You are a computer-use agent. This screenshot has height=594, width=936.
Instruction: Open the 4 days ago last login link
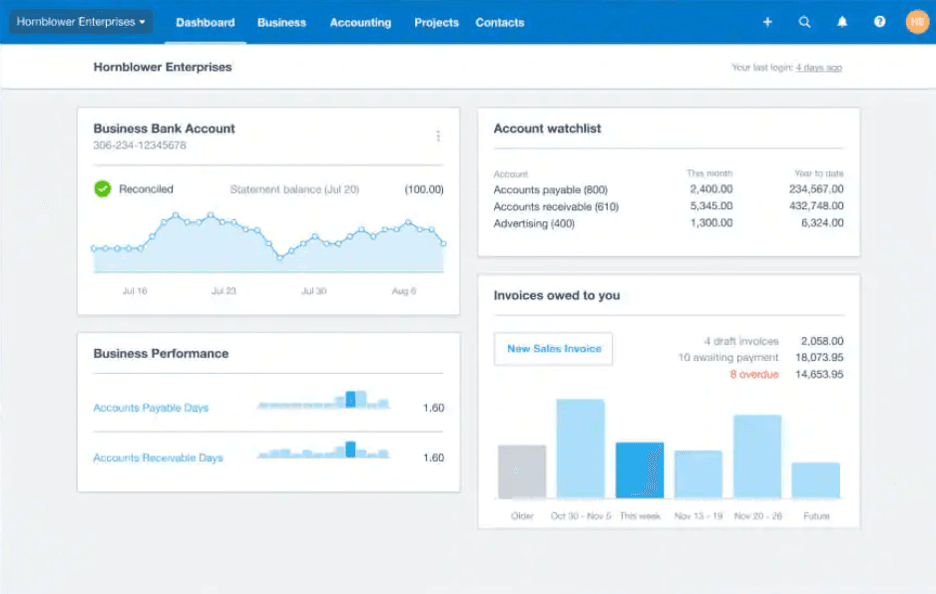pyautogui.click(x=818, y=66)
